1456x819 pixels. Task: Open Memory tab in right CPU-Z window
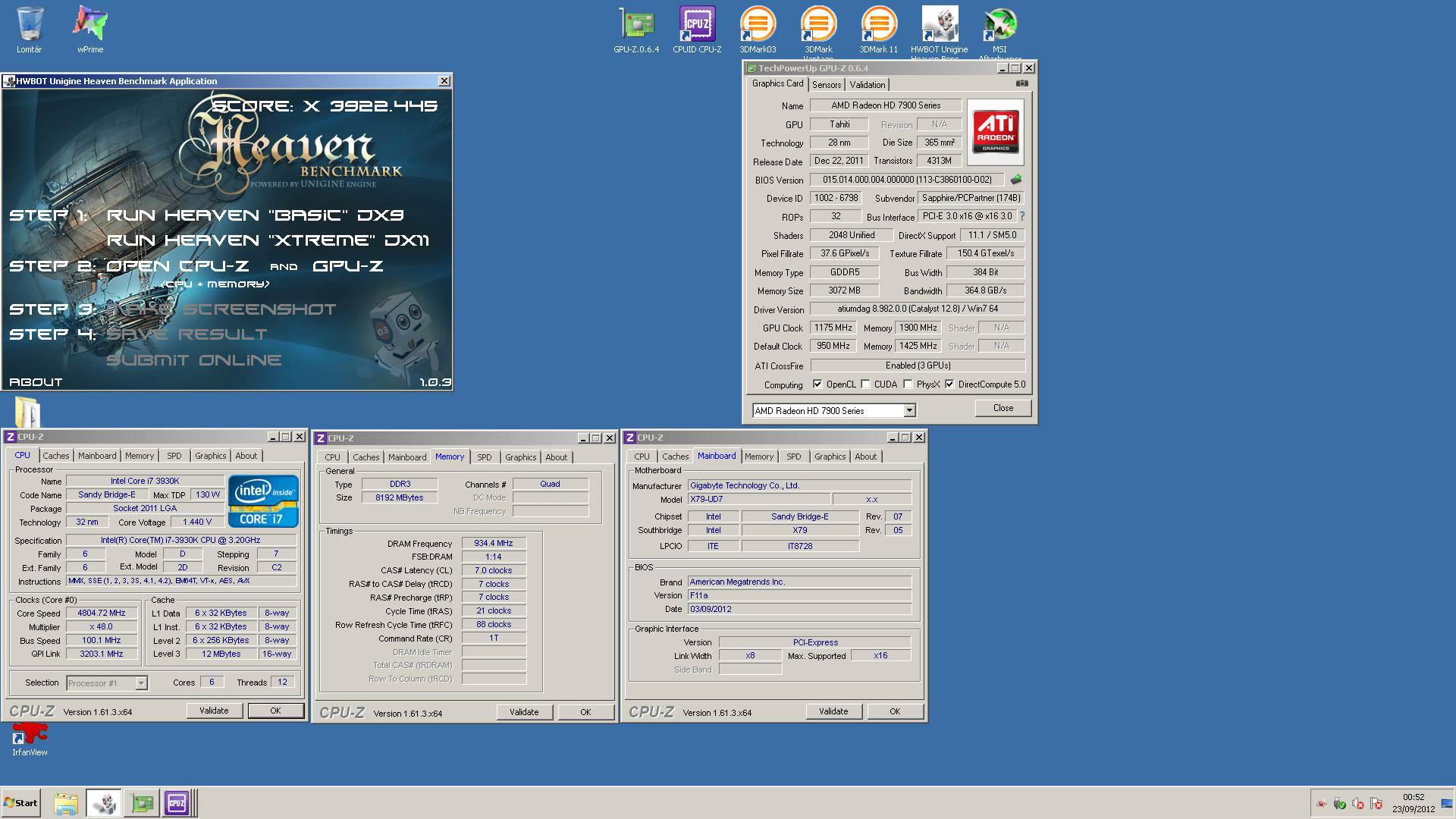(758, 457)
